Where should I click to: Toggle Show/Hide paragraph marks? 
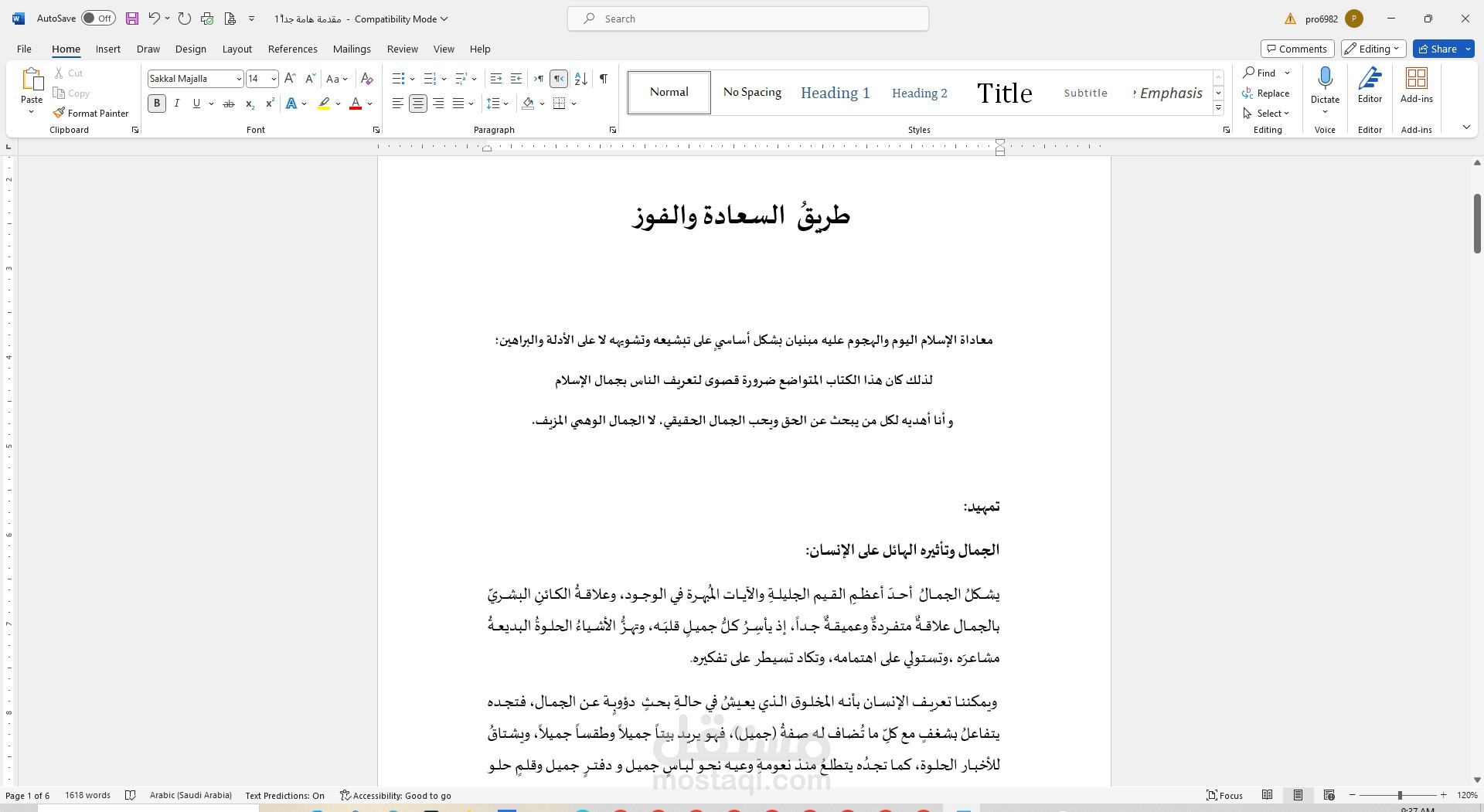pyautogui.click(x=604, y=79)
